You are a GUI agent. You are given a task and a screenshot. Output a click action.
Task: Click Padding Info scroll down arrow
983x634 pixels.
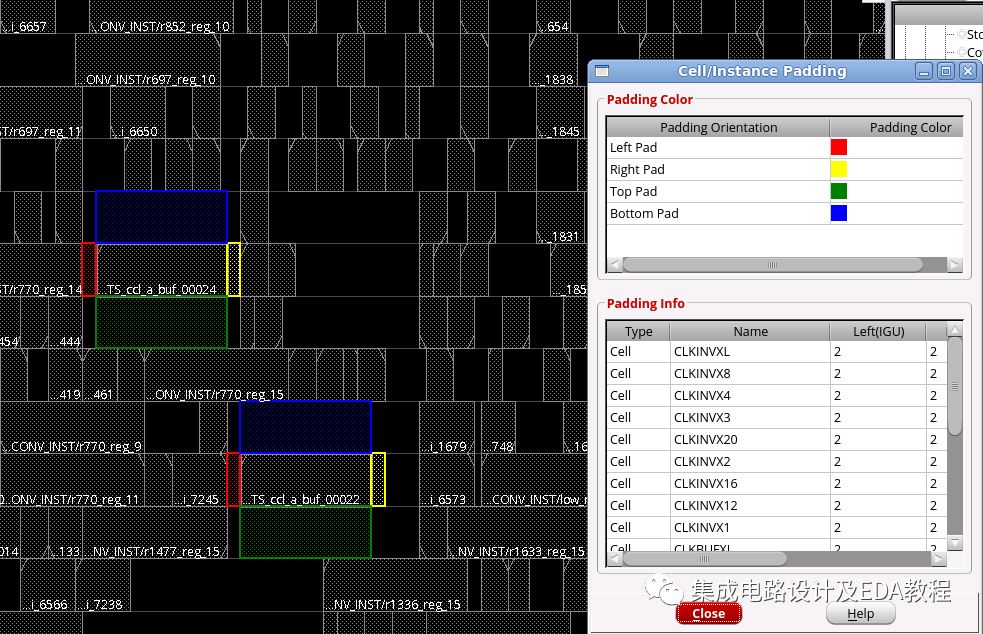955,542
